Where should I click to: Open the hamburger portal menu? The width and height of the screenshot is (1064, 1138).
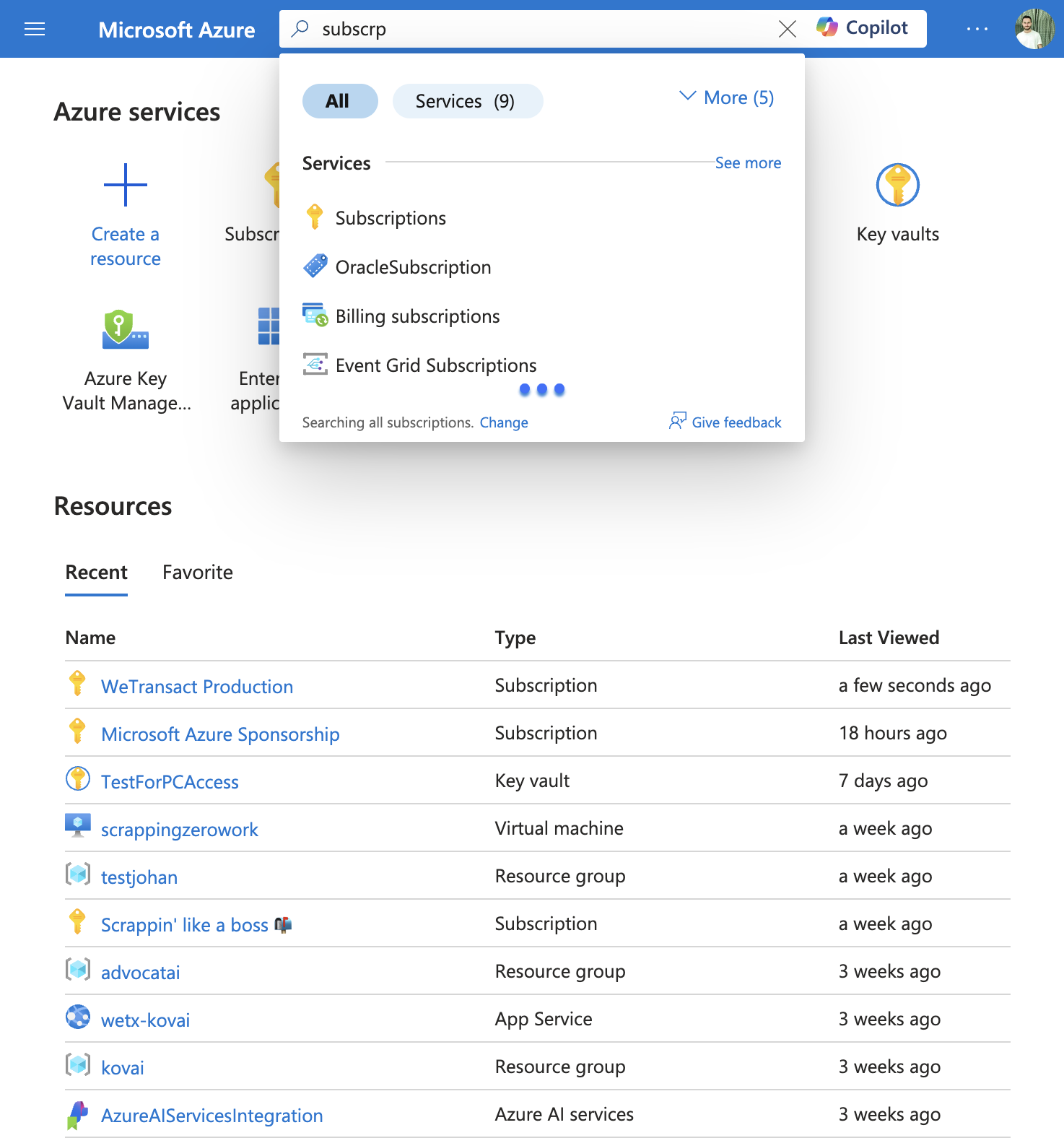(x=35, y=29)
